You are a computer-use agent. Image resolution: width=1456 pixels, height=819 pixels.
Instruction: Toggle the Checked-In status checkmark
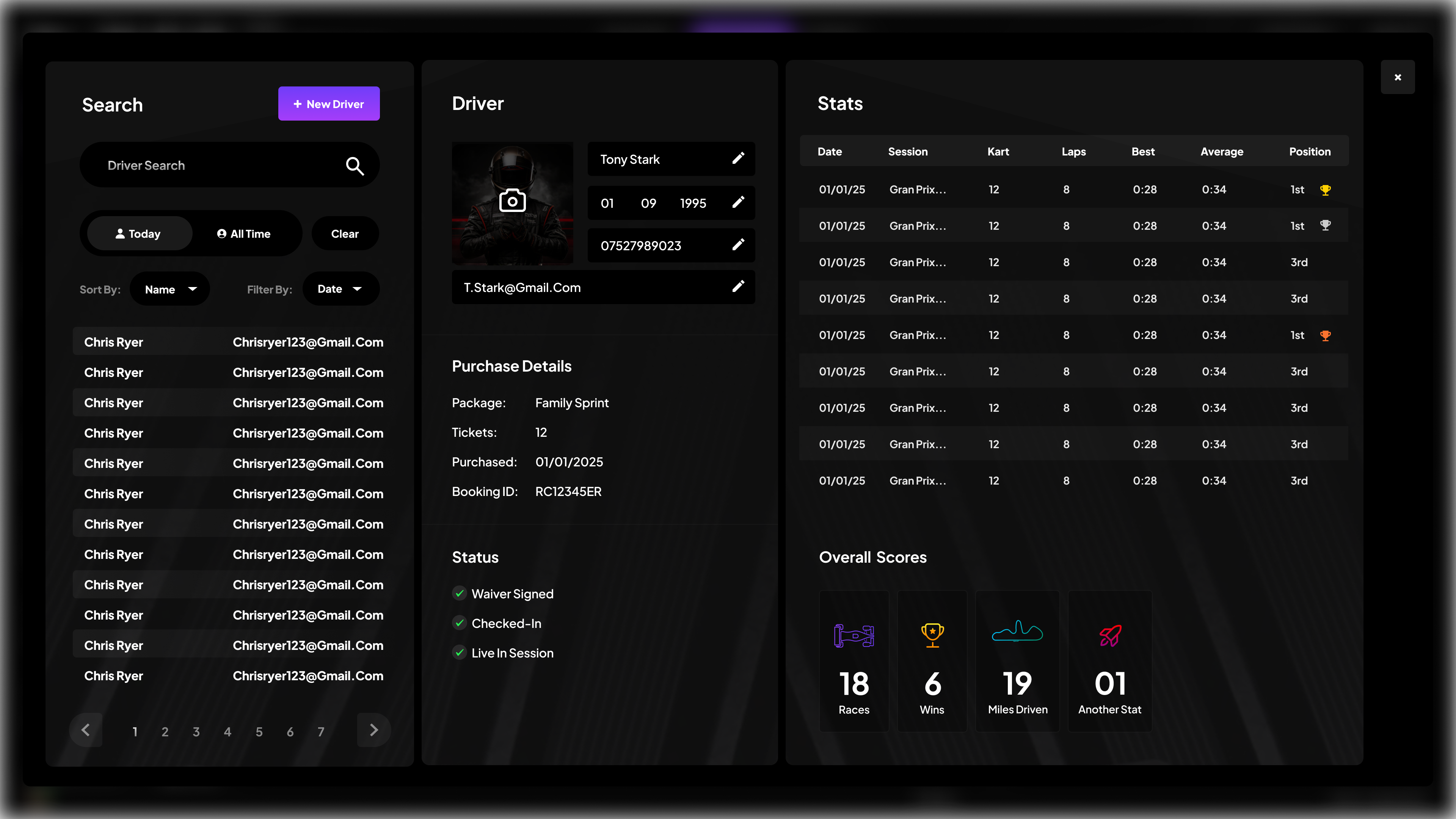click(x=460, y=623)
